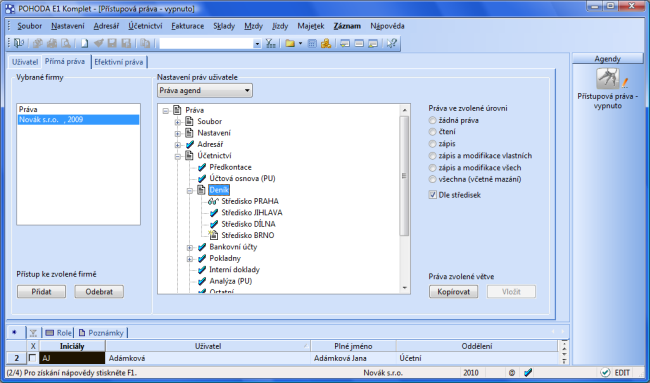Click the tree scrollbar up arrow
650x383 pixels.
coord(404,110)
